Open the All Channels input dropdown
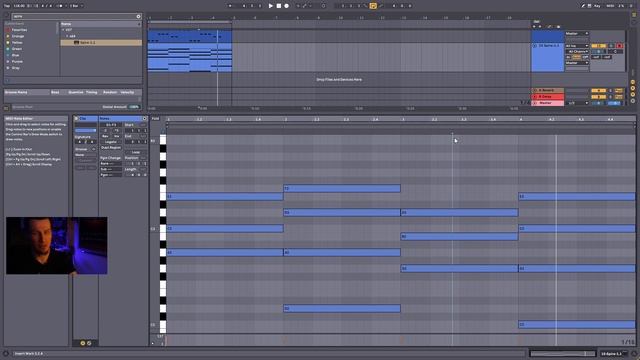 [577, 51]
